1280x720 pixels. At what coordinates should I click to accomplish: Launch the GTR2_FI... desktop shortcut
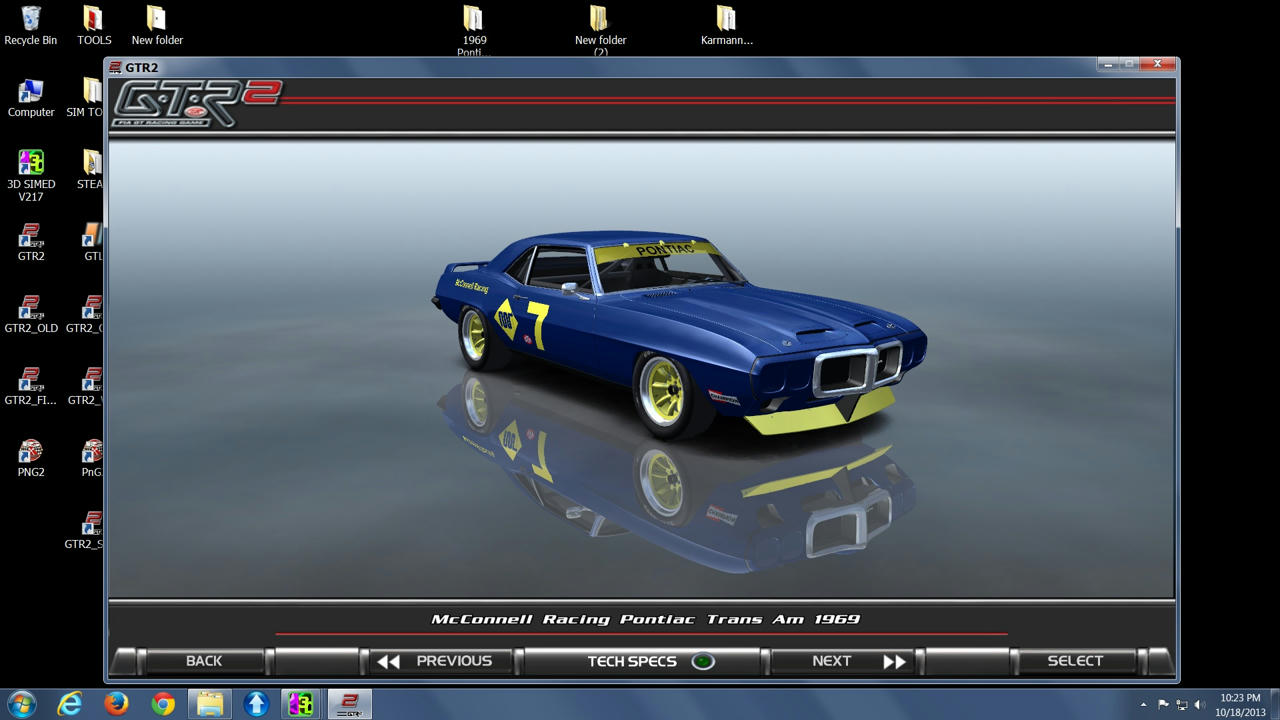[x=31, y=386]
